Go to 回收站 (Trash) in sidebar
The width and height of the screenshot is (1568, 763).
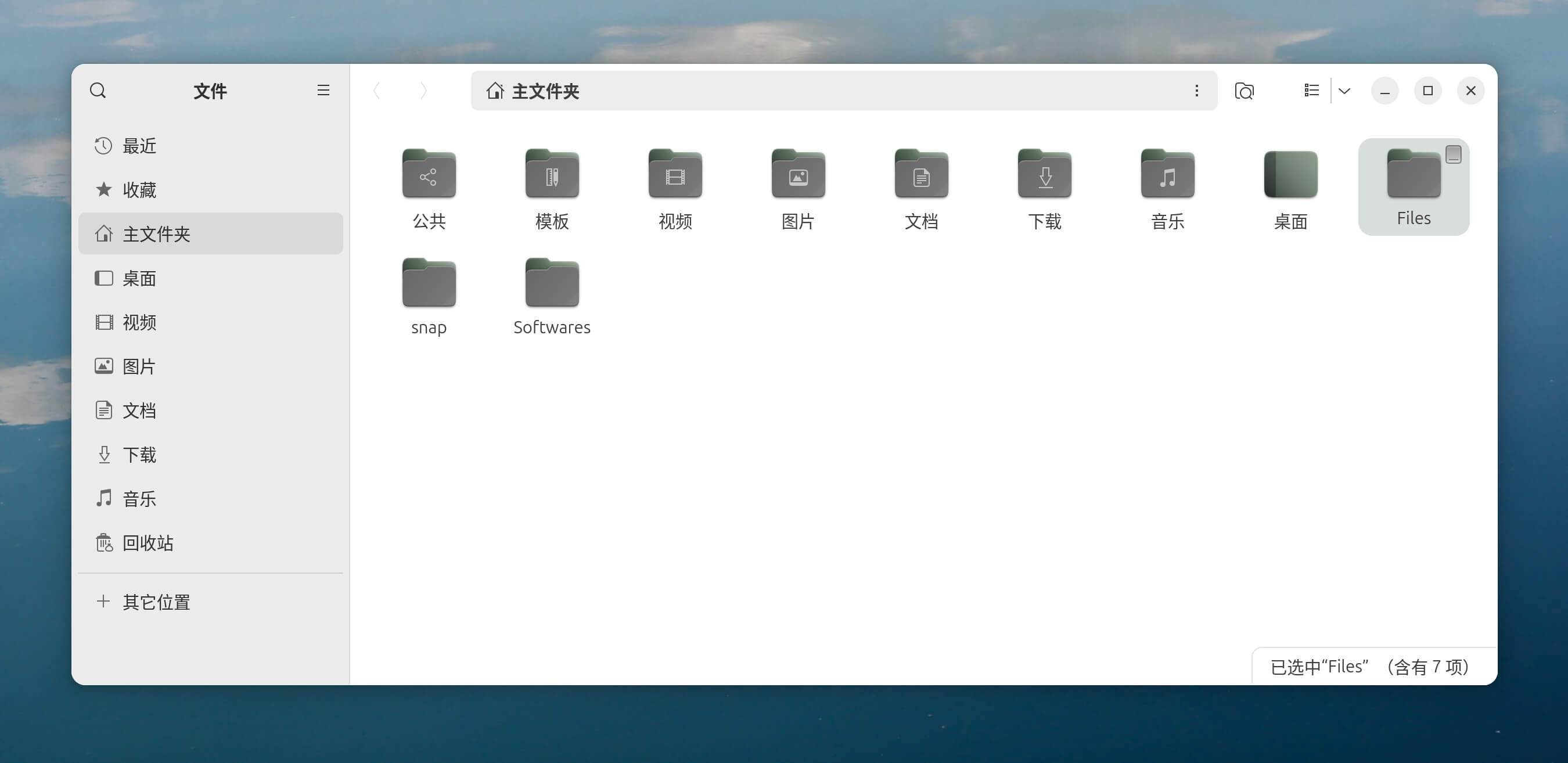pos(148,543)
